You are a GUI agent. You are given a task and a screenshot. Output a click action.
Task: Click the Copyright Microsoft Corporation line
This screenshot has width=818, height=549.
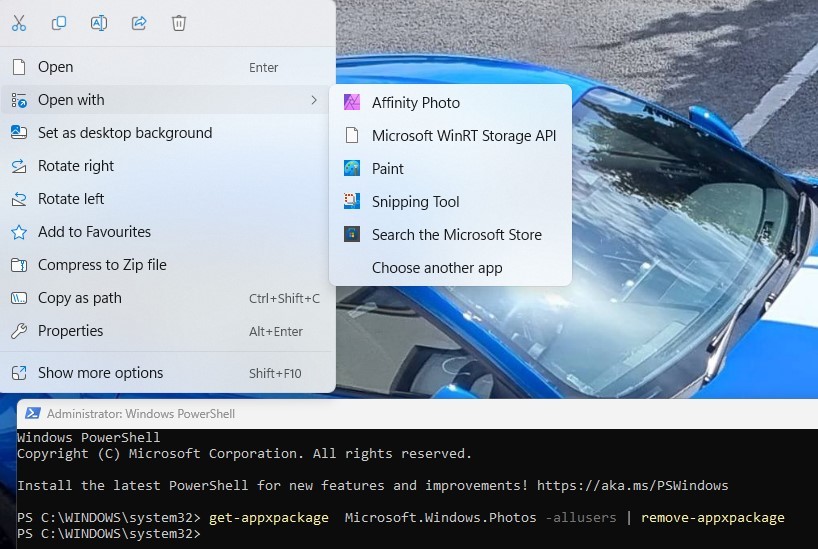pos(244,453)
